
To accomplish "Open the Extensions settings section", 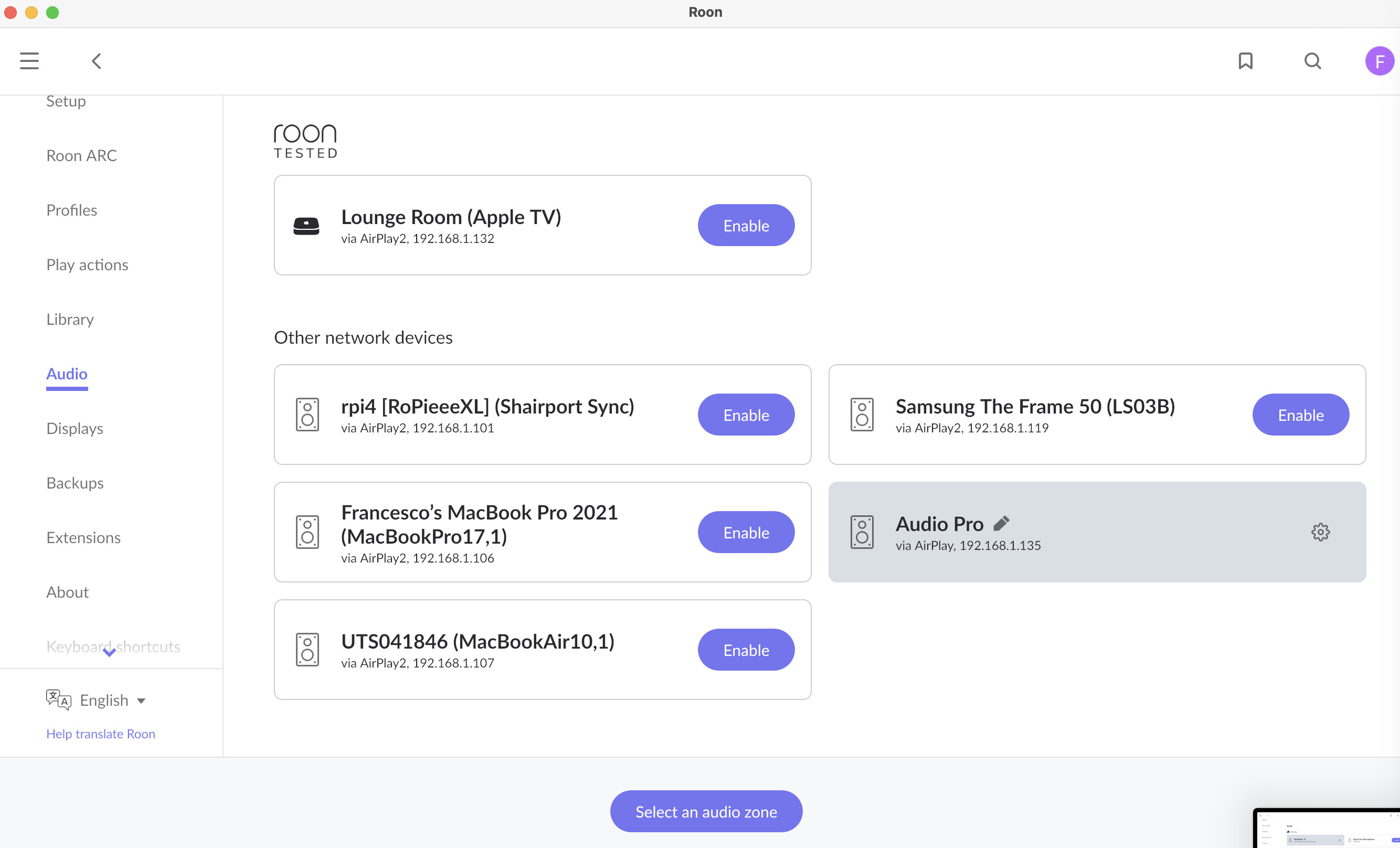I will [x=83, y=538].
